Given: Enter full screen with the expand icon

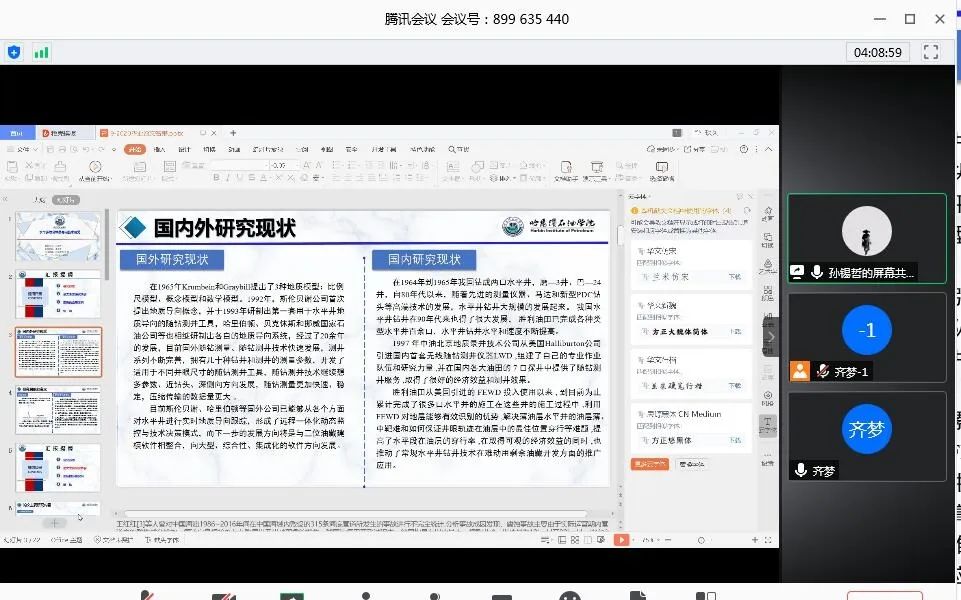Looking at the screenshot, I should 930,52.
